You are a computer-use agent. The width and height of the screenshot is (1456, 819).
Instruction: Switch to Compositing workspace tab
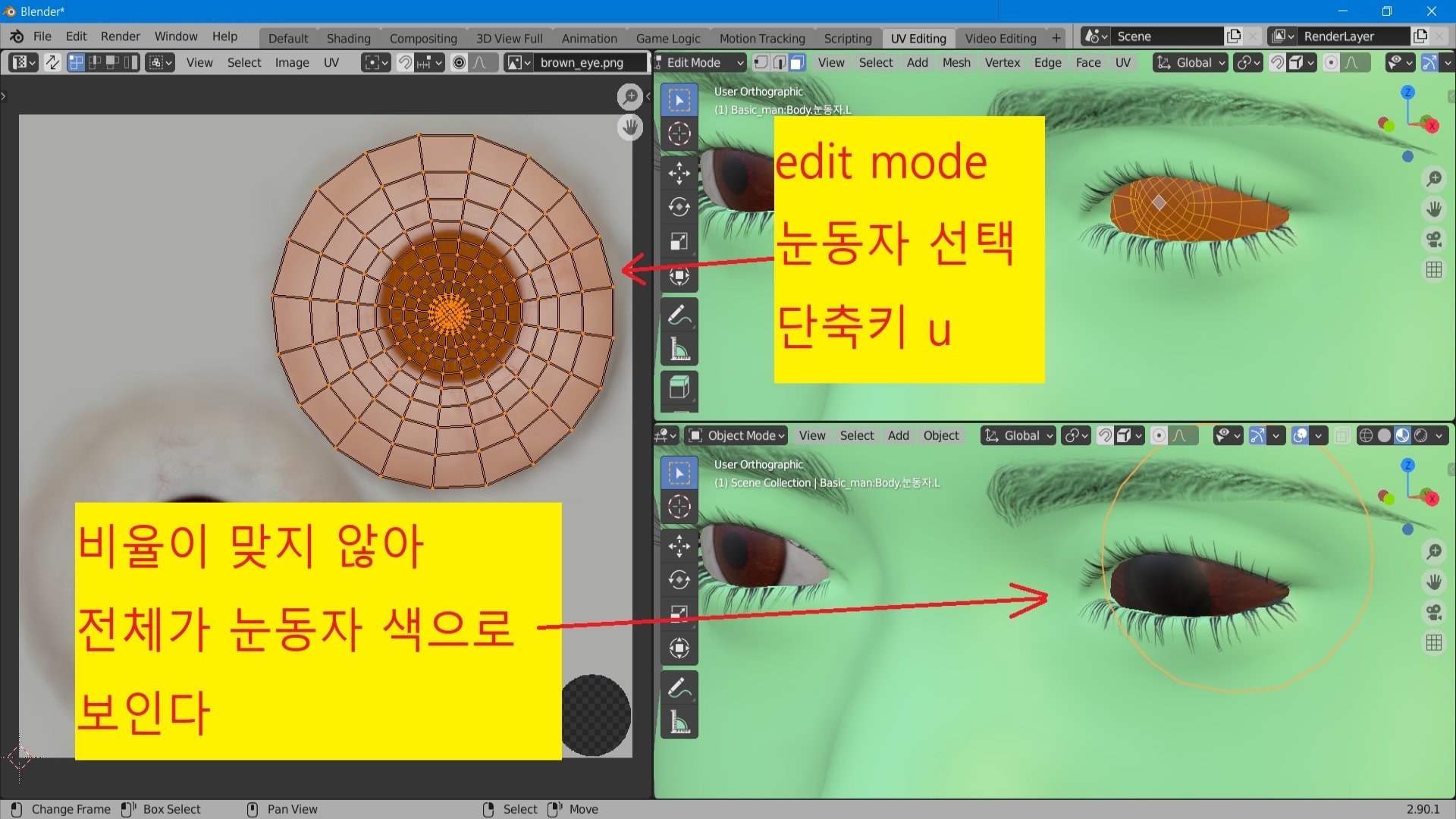[x=423, y=38]
